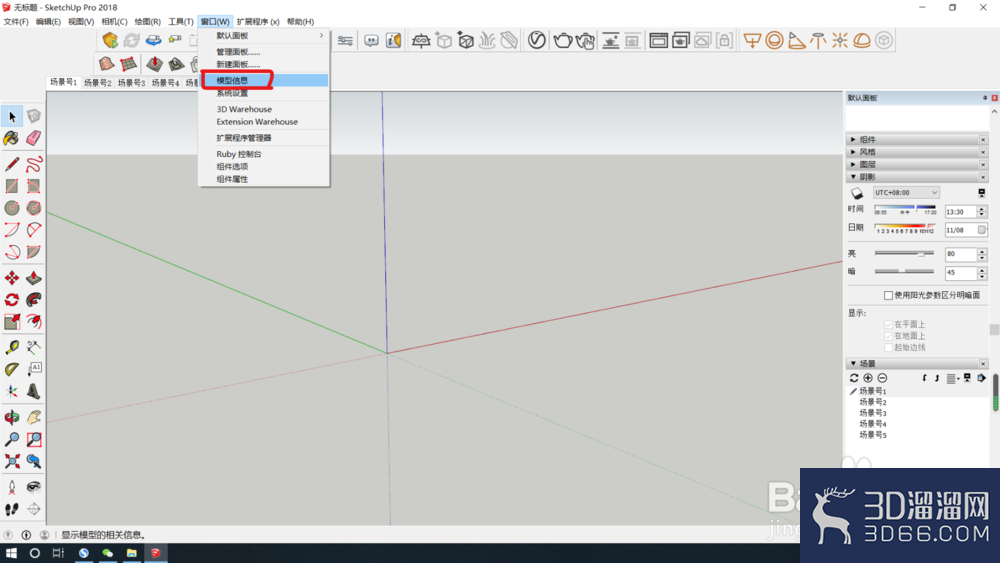Image resolution: width=1000 pixels, height=563 pixels.
Task: Select the Protractor tool
Action: click(x=11, y=369)
